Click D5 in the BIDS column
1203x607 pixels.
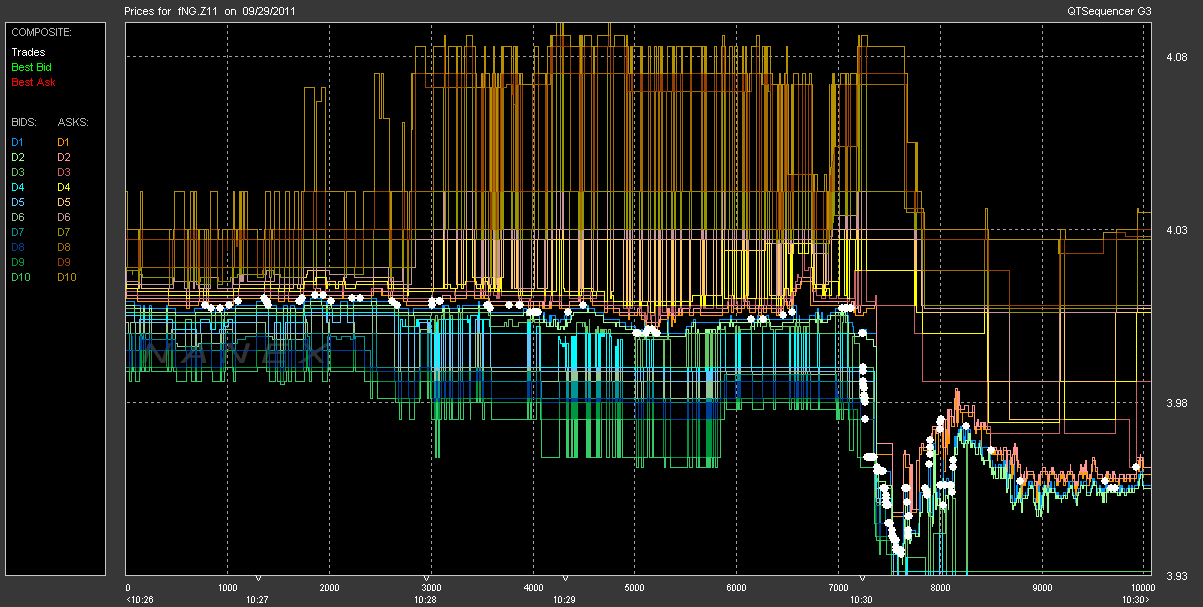pos(17,202)
